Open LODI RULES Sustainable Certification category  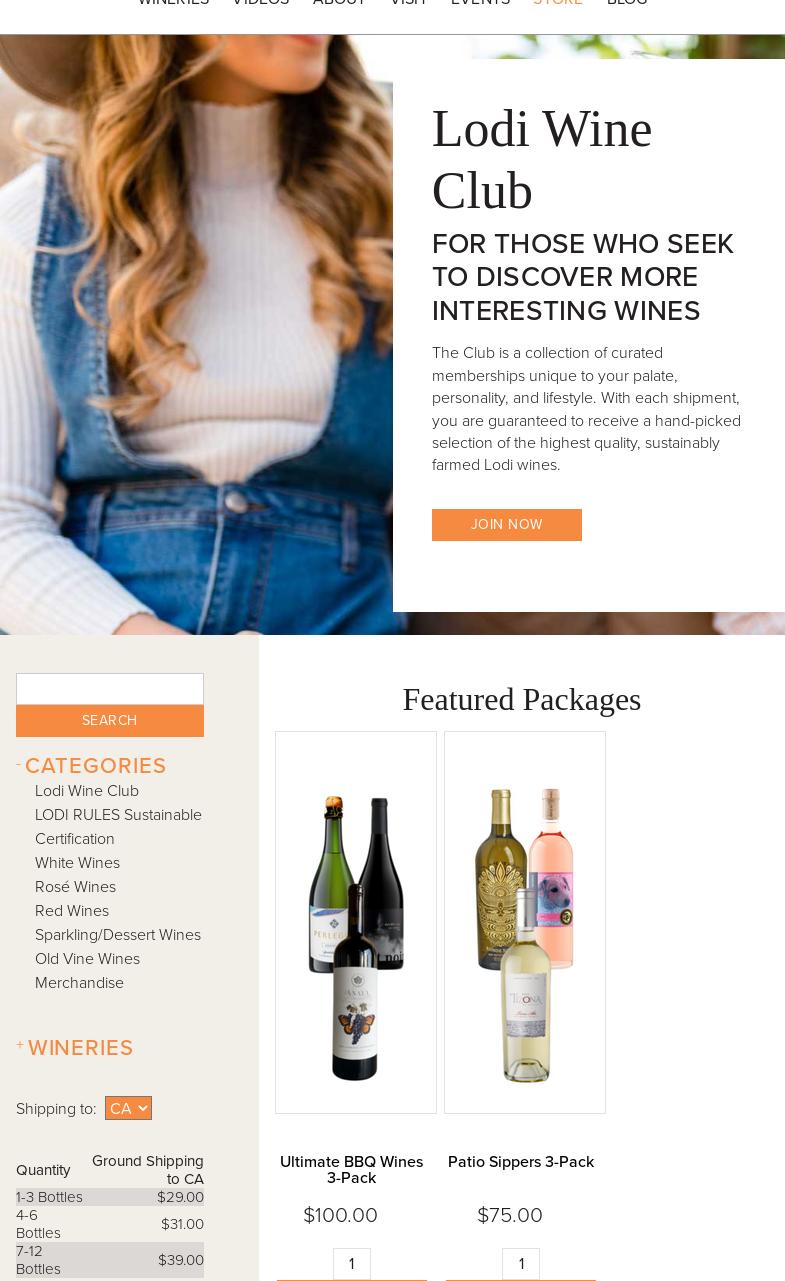(x=118, y=827)
